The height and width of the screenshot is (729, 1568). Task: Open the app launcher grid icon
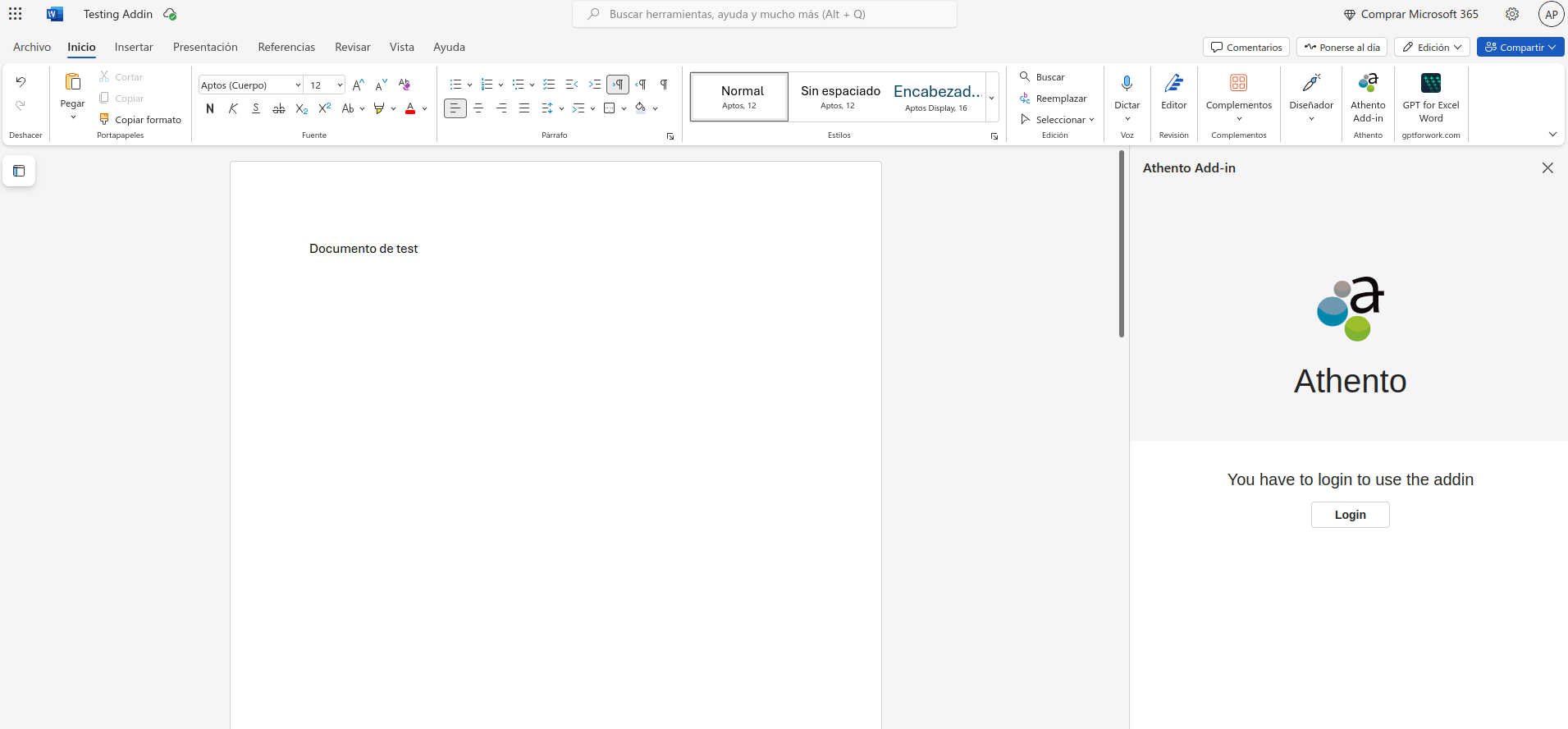(16, 14)
